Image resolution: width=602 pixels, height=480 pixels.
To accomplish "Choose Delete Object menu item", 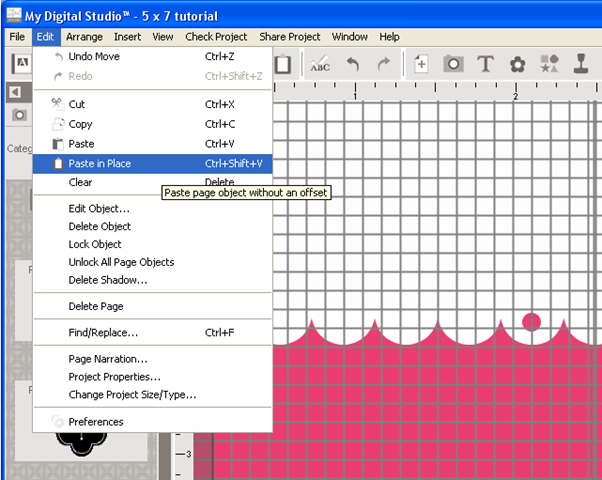I will (x=153, y=227).
